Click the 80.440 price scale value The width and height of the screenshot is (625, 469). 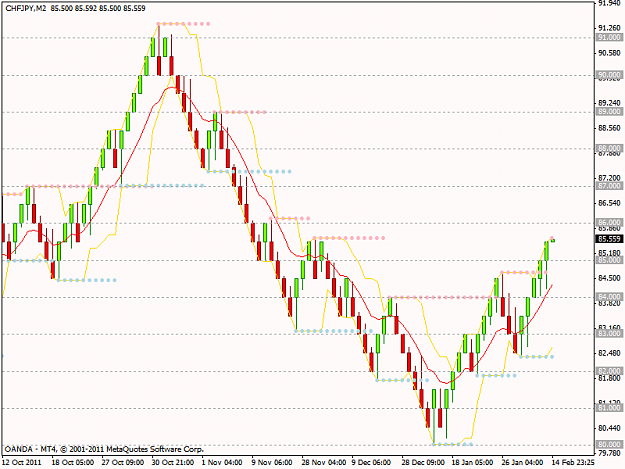pos(610,428)
